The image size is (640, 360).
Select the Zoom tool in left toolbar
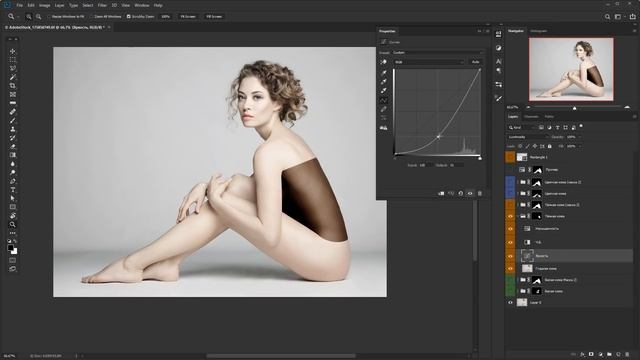13,224
